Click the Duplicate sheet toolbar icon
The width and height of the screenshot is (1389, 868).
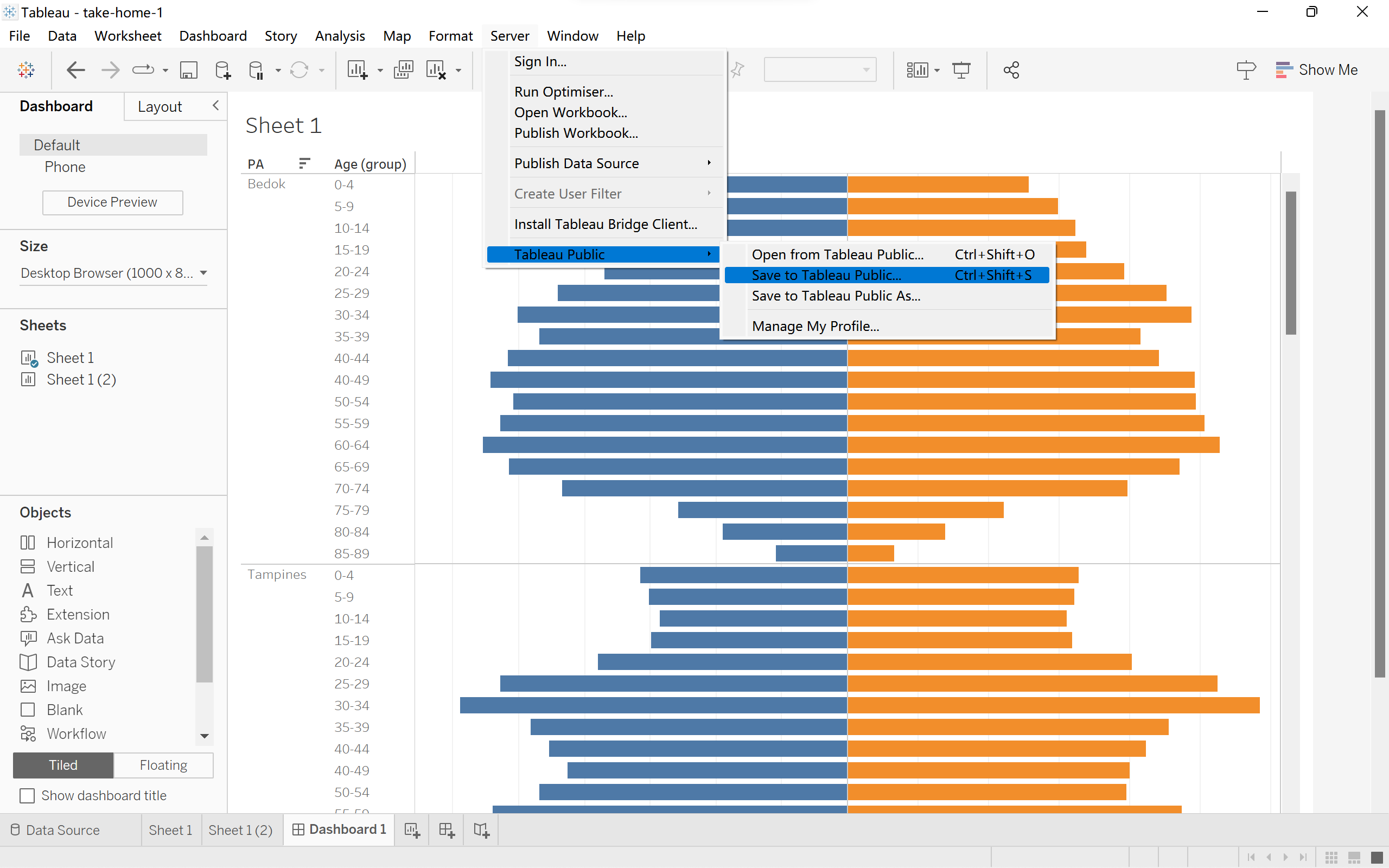coord(404,70)
